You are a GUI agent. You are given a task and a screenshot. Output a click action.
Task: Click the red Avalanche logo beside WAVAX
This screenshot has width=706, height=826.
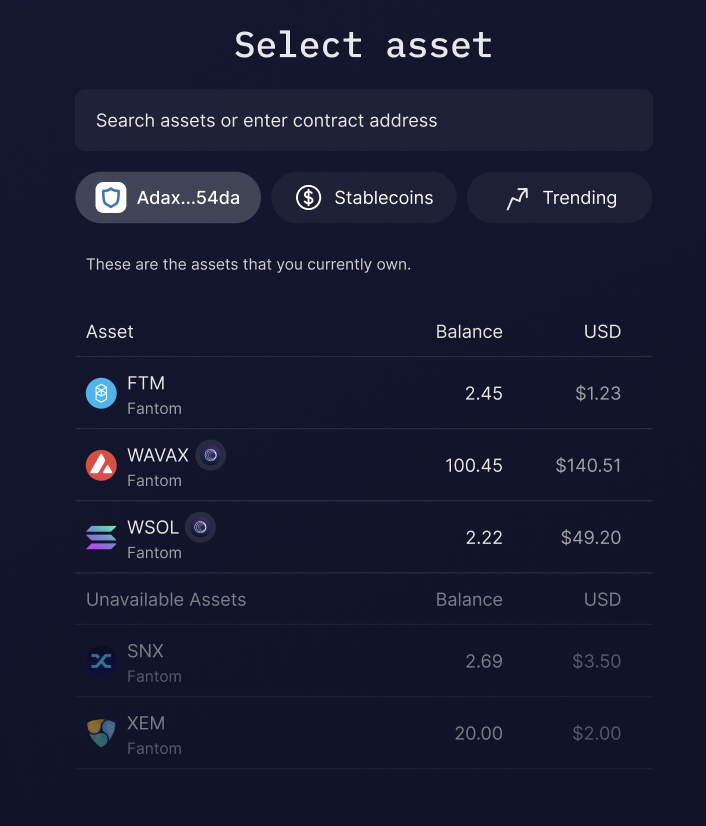click(100, 464)
